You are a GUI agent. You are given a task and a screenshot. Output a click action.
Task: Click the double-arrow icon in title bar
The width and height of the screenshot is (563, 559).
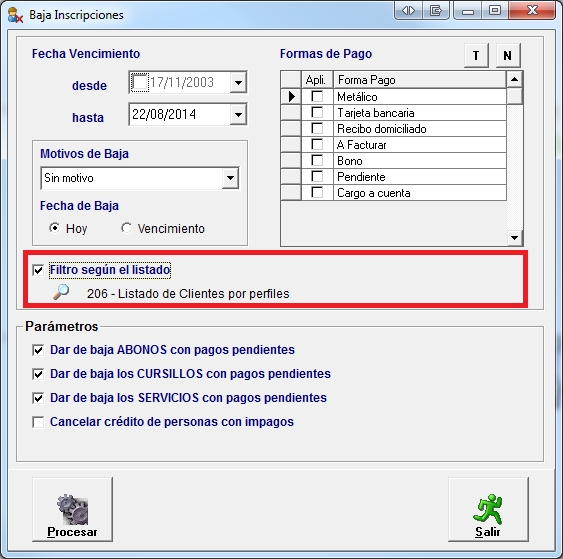[408, 10]
